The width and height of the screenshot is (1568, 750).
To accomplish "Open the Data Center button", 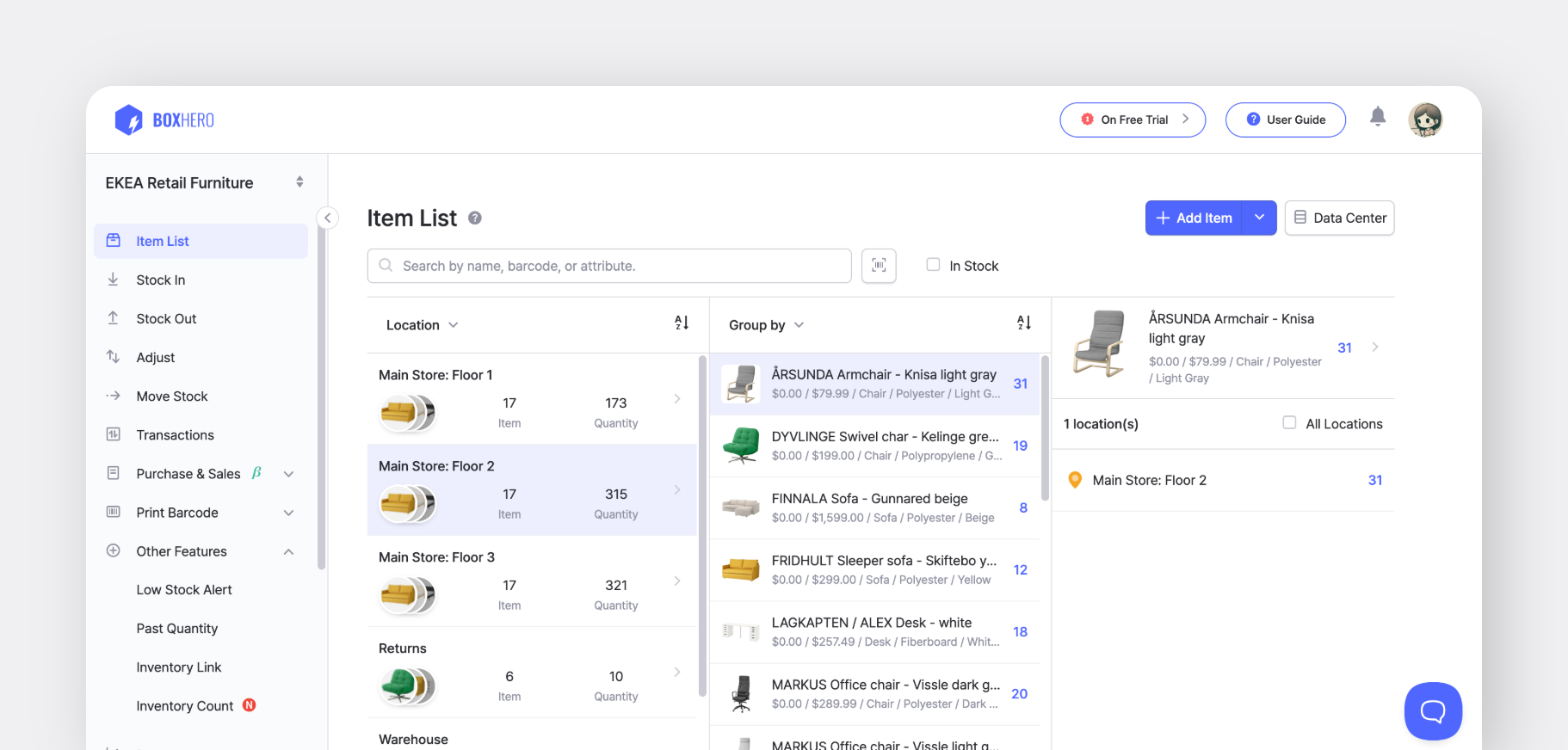I will (x=1340, y=218).
